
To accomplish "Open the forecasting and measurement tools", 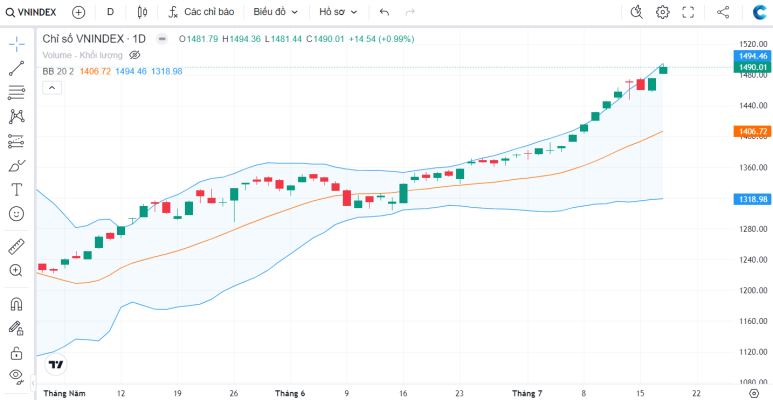I will click(17, 141).
